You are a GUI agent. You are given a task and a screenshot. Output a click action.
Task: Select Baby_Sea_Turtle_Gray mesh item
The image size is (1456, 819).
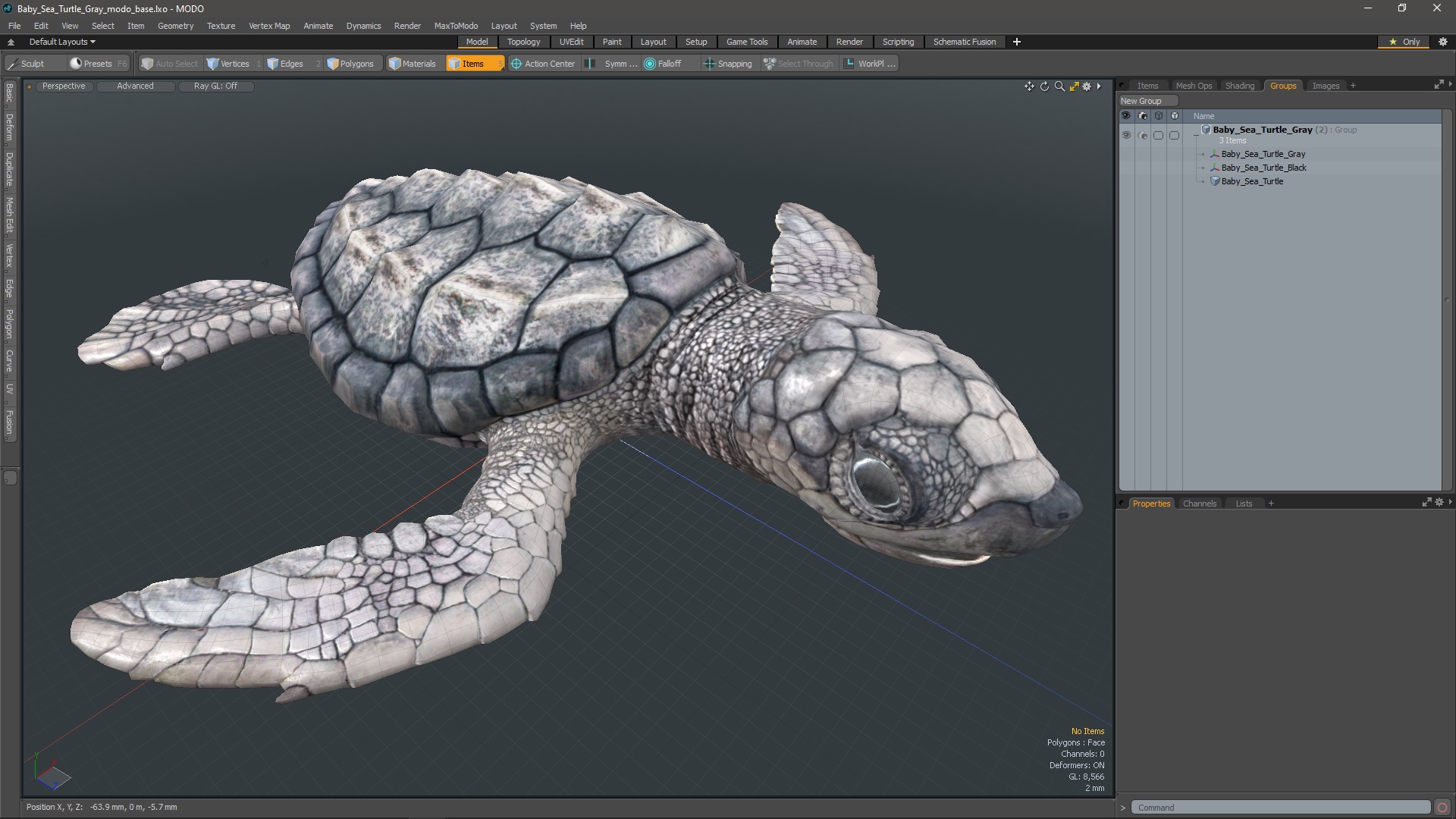pyautogui.click(x=1262, y=153)
